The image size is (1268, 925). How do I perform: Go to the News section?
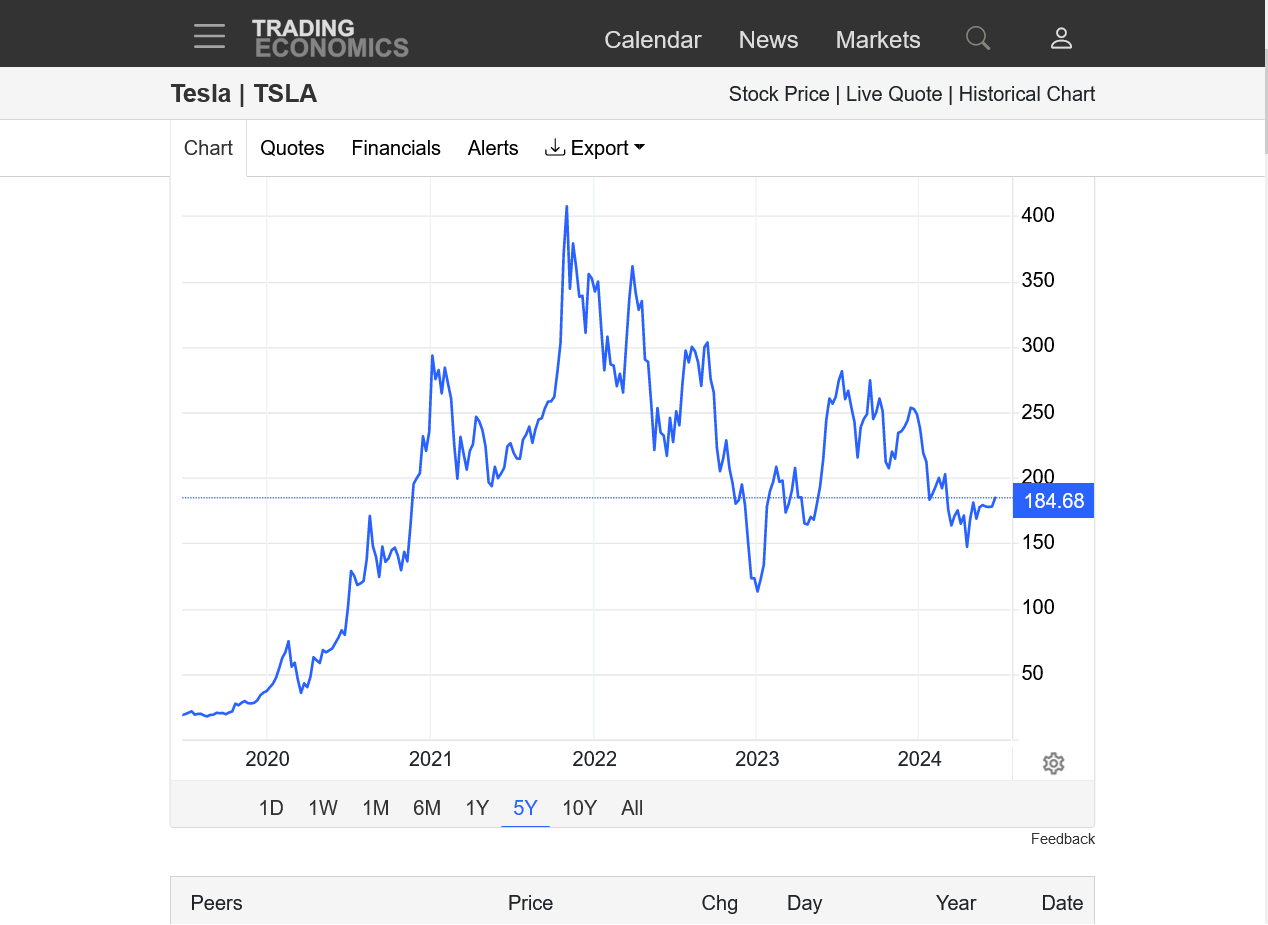tap(768, 40)
